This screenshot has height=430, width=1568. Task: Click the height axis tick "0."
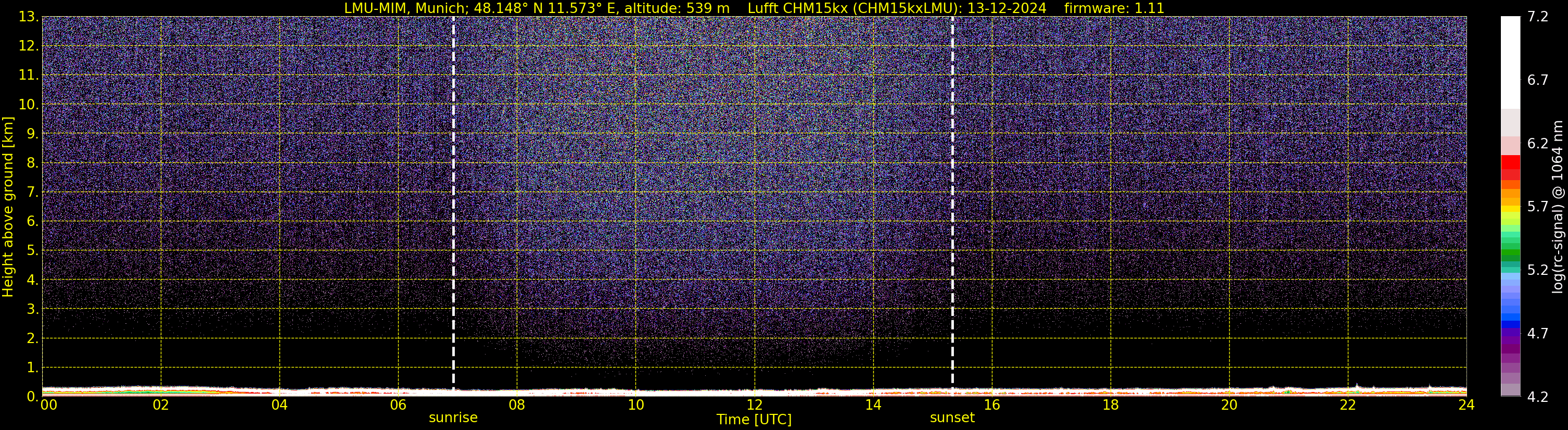pos(32,397)
